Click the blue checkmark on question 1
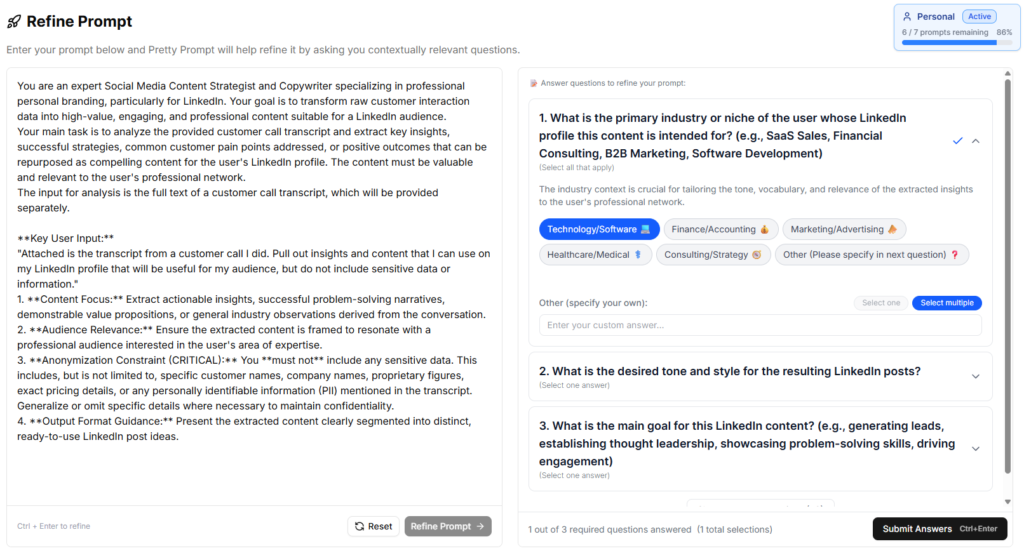Image resolution: width=1024 pixels, height=558 pixels. (x=957, y=141)
